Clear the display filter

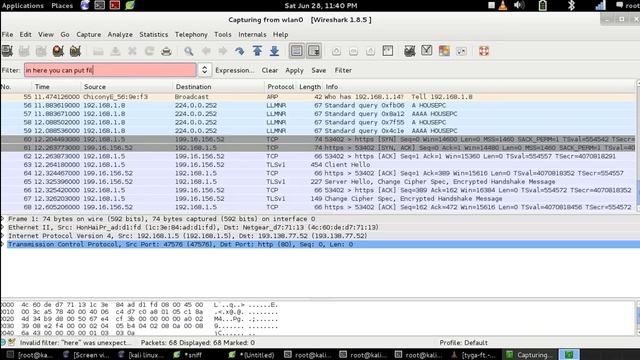(x=269, y=70)
